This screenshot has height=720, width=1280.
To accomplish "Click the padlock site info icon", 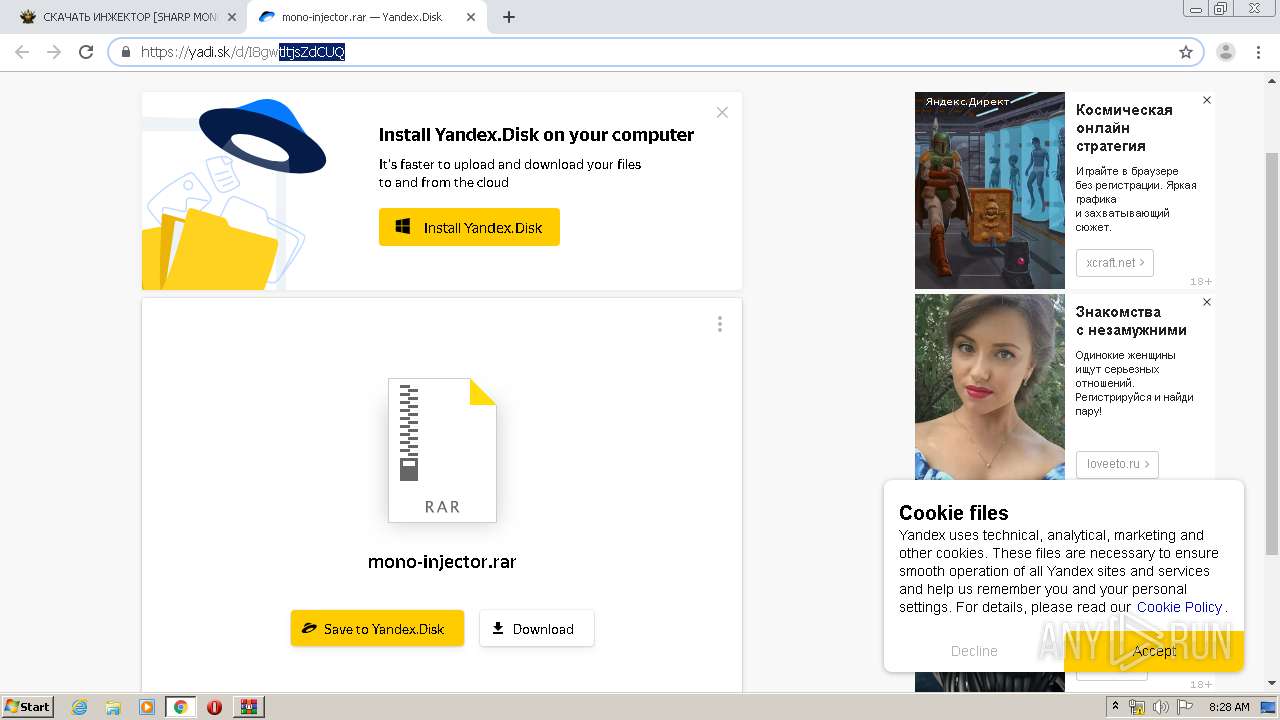I will 126,52.
